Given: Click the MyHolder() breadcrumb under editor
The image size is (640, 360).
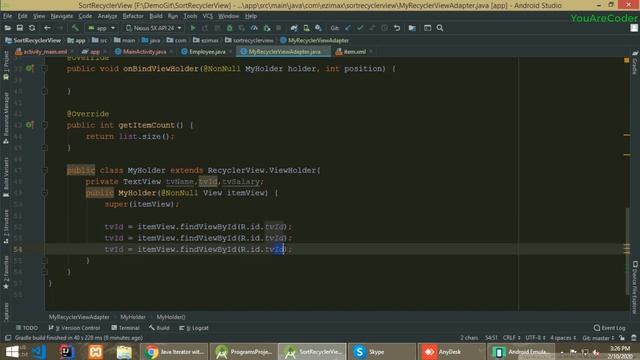Looking at the screenshot, I should (x=171, y=317).
